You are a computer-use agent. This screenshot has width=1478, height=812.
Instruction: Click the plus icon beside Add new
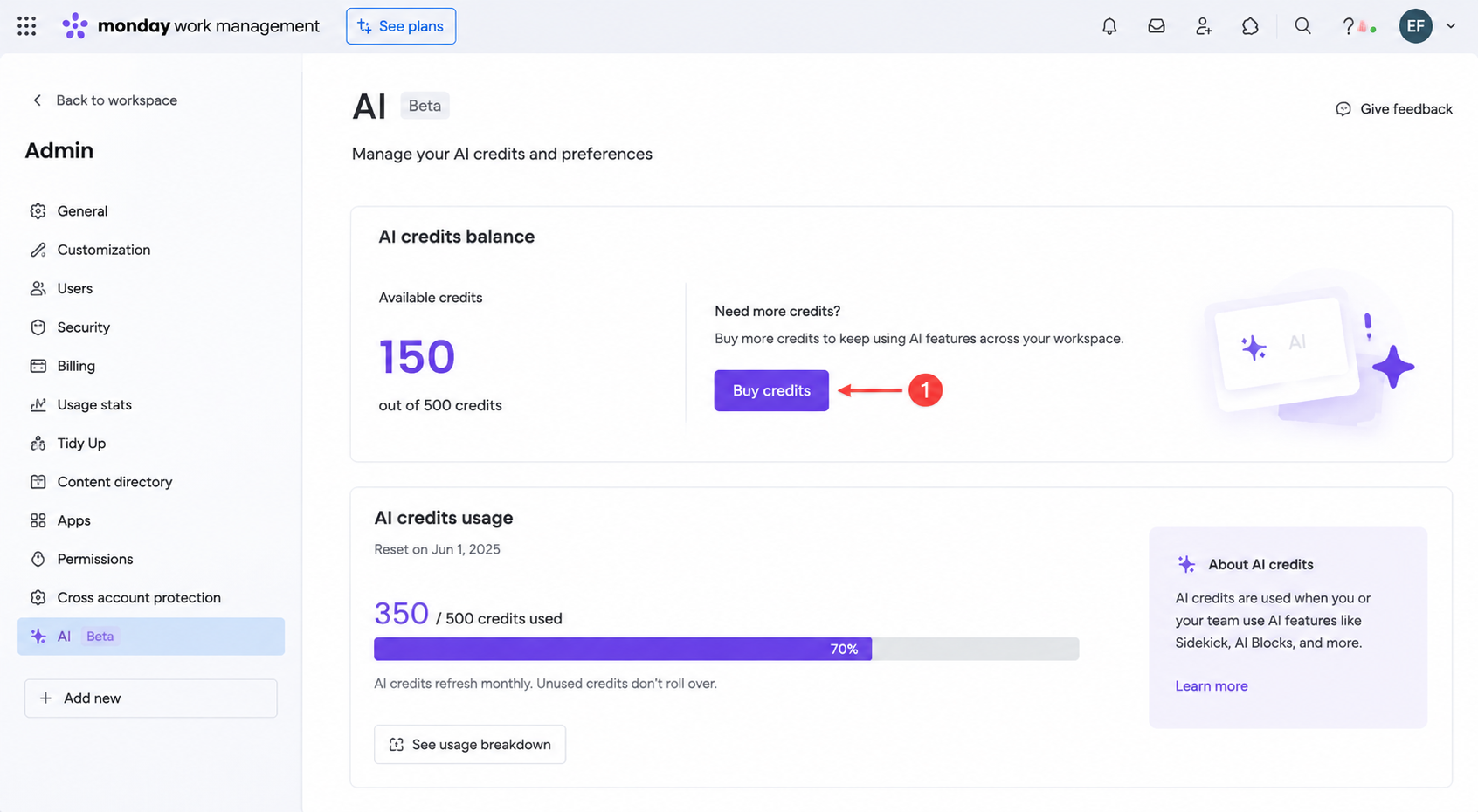(x=45, y=698)
